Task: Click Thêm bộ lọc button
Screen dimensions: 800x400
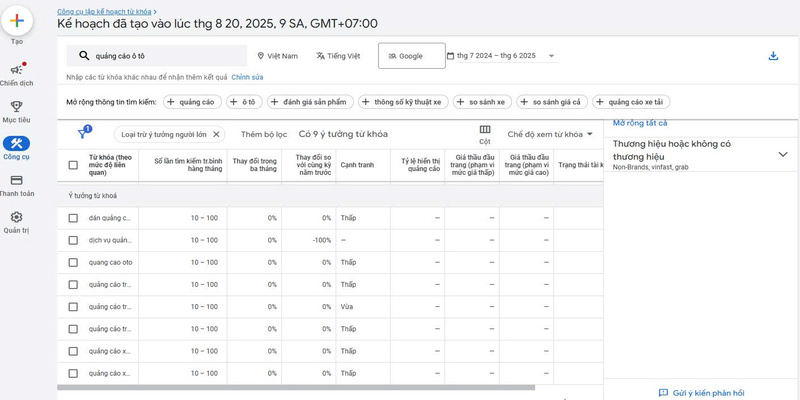Action: (x=264, y=133)
